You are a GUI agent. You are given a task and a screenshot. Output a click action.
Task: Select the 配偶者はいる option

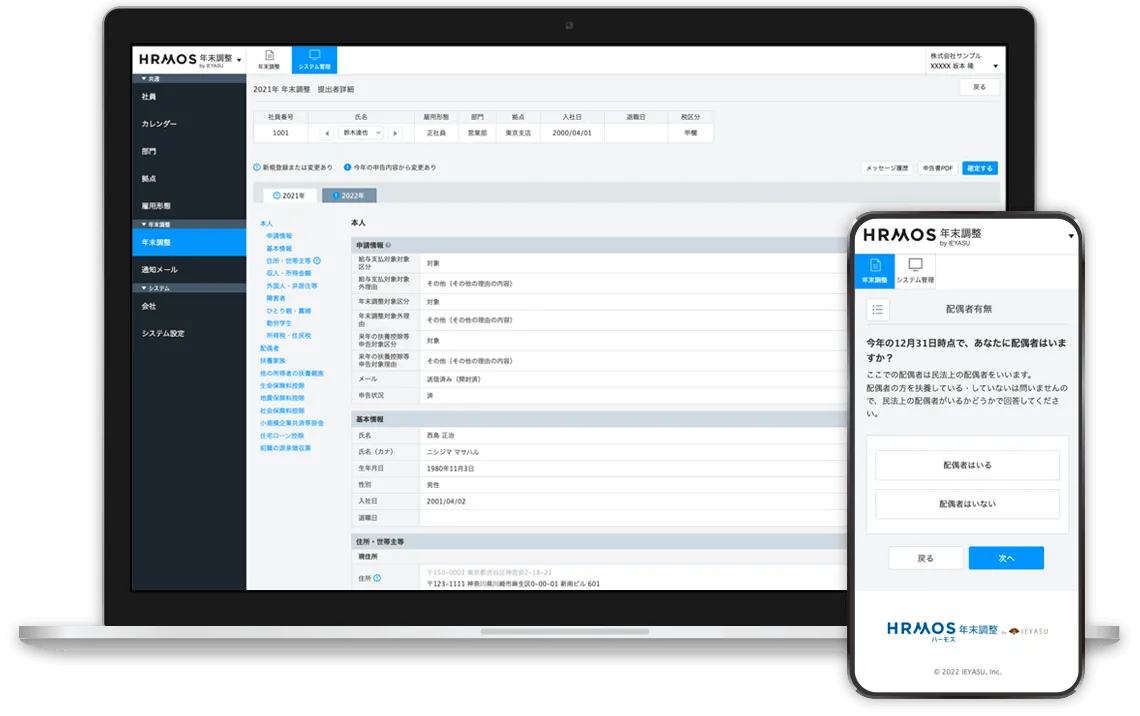coord(967,465)
